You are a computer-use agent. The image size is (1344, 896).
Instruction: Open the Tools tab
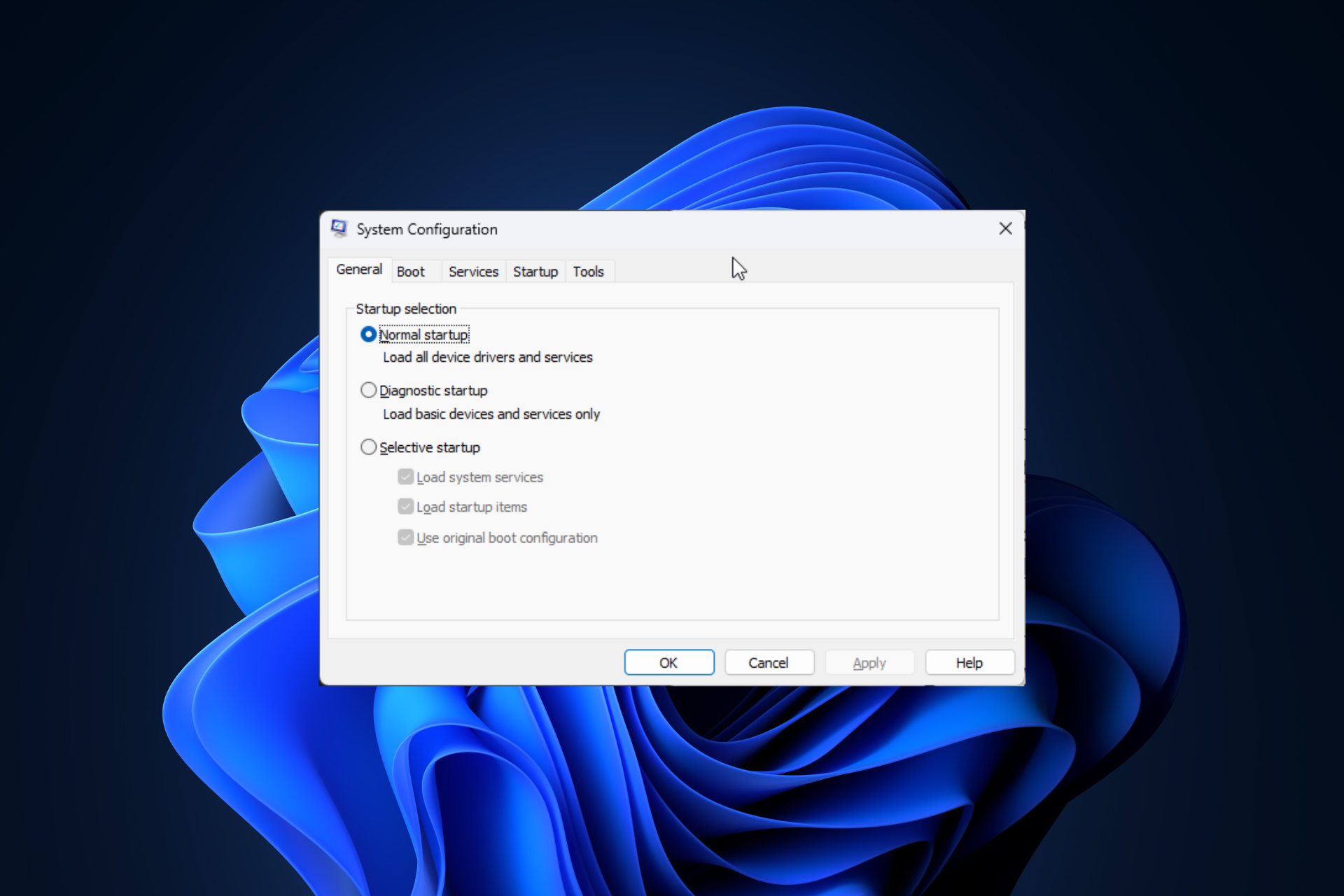(x=587, y=271)
